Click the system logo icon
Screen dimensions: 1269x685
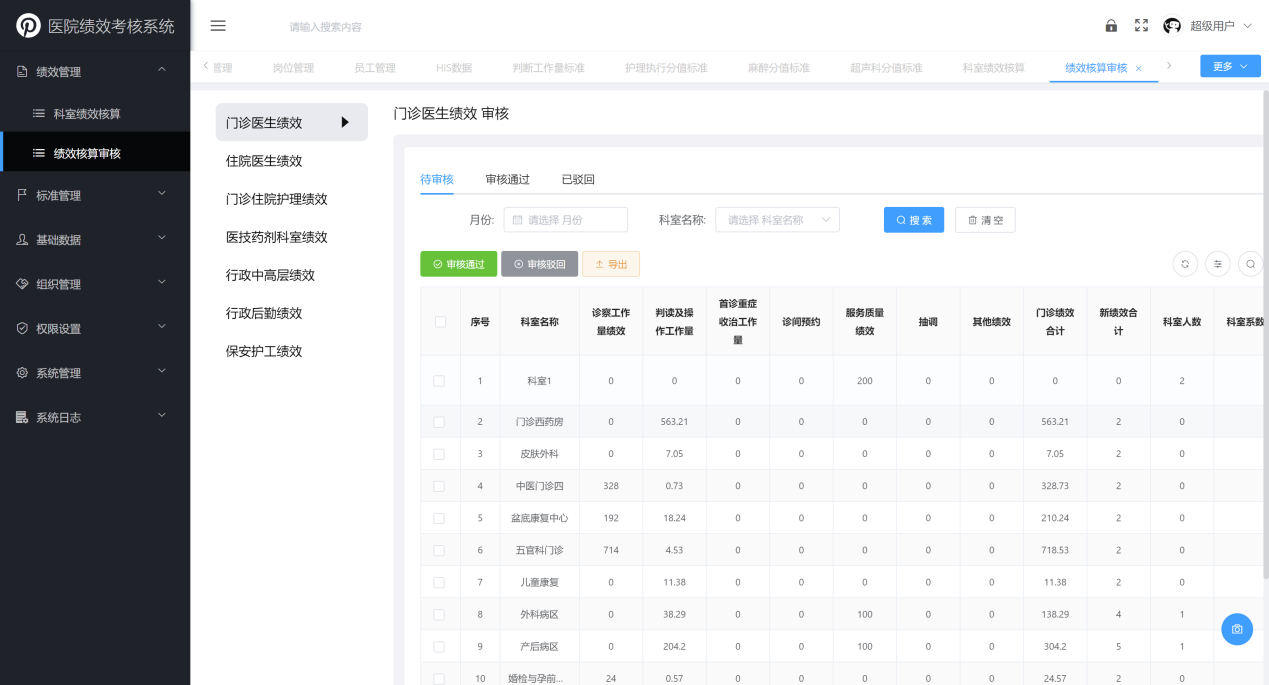(28, 26)
